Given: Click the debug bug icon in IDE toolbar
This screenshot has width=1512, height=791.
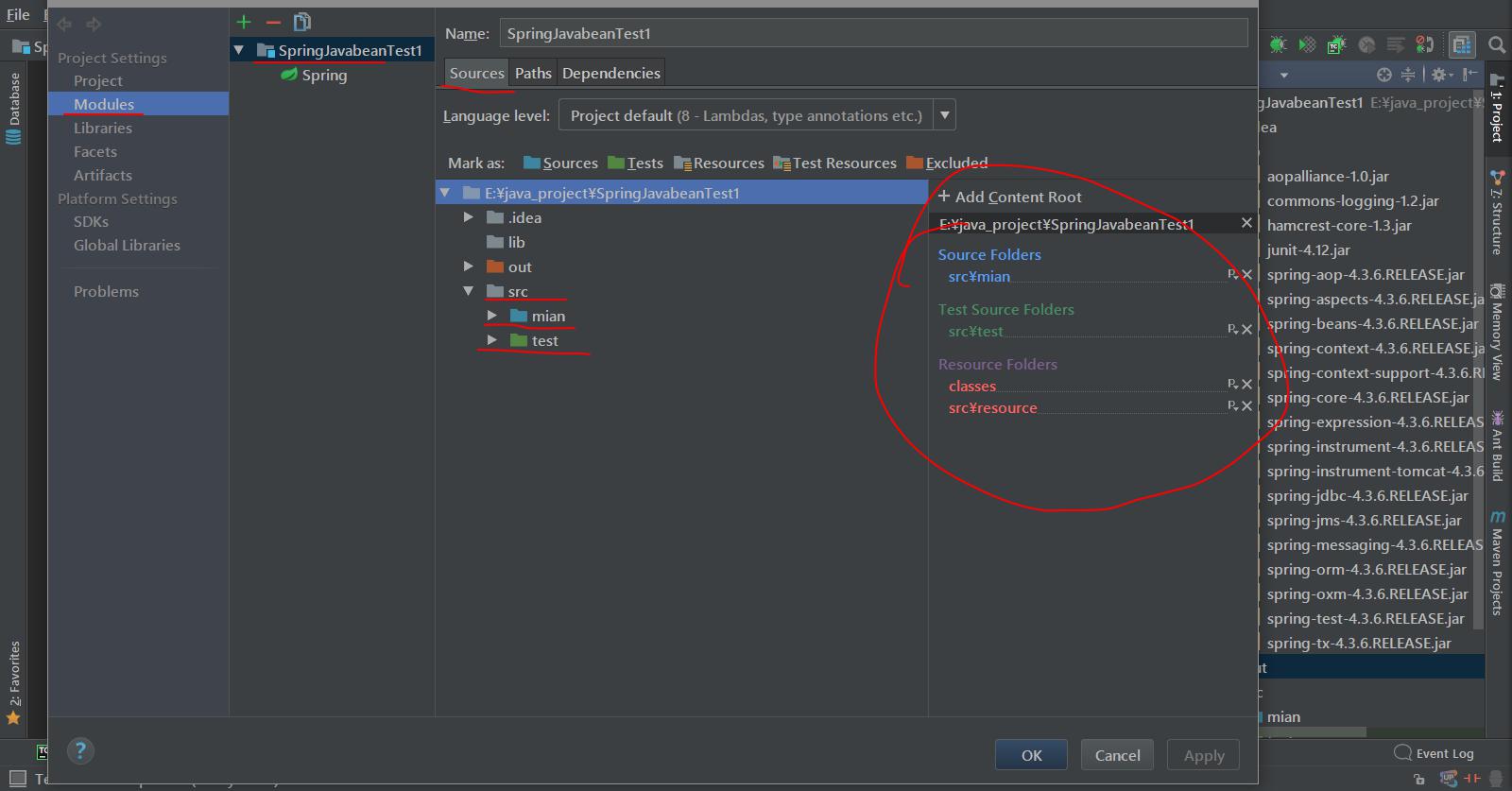Looking at the screenshot, I should click(1278, 44).
